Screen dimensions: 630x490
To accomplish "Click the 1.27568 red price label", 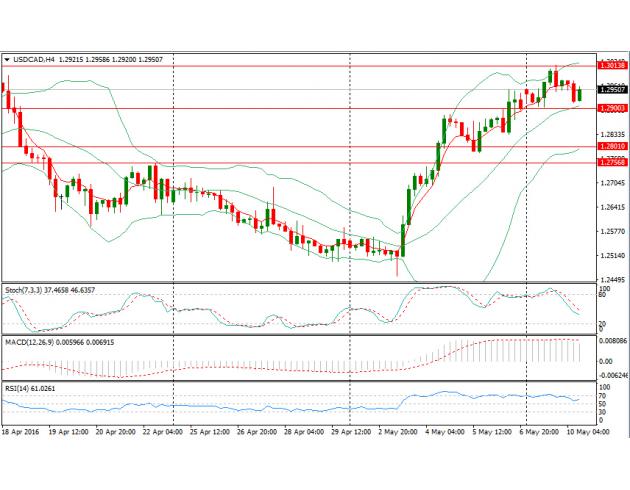I will coord(612,162).
